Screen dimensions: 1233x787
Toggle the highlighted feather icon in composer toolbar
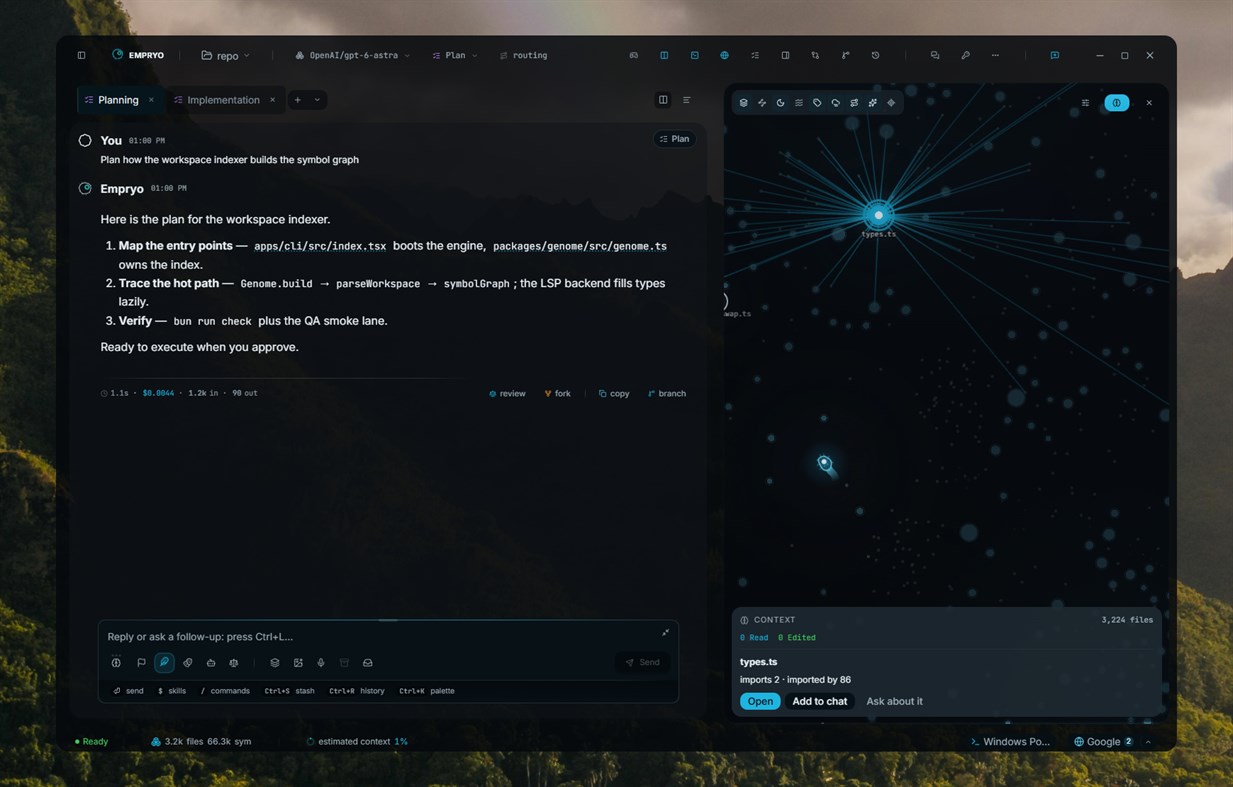(x=164, y=663)
